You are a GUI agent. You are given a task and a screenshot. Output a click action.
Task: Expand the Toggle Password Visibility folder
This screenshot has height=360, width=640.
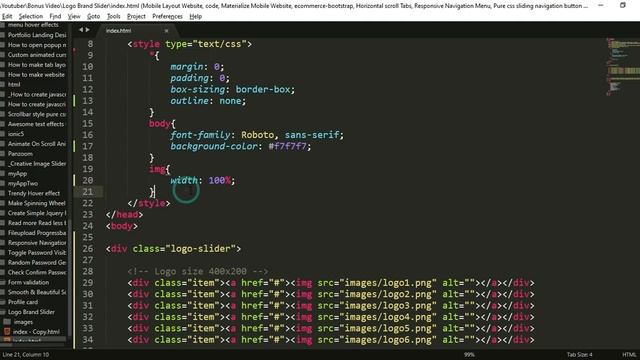click(x=37, y=253)
